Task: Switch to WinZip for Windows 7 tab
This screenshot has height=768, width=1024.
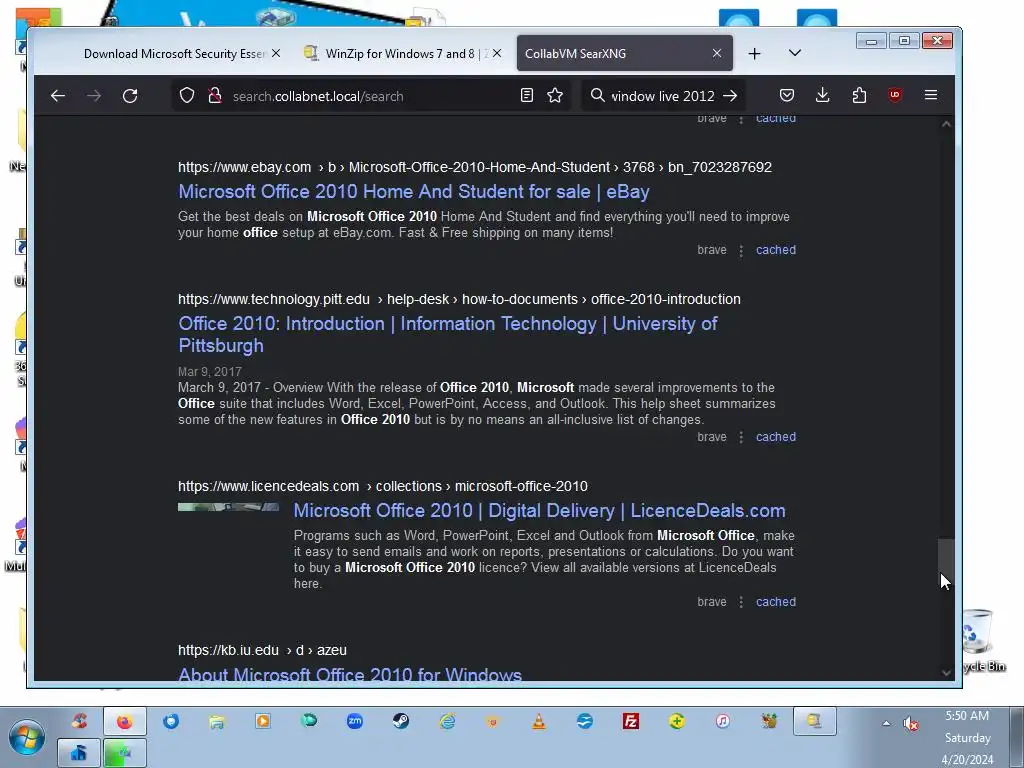Action: pos(398,54)
